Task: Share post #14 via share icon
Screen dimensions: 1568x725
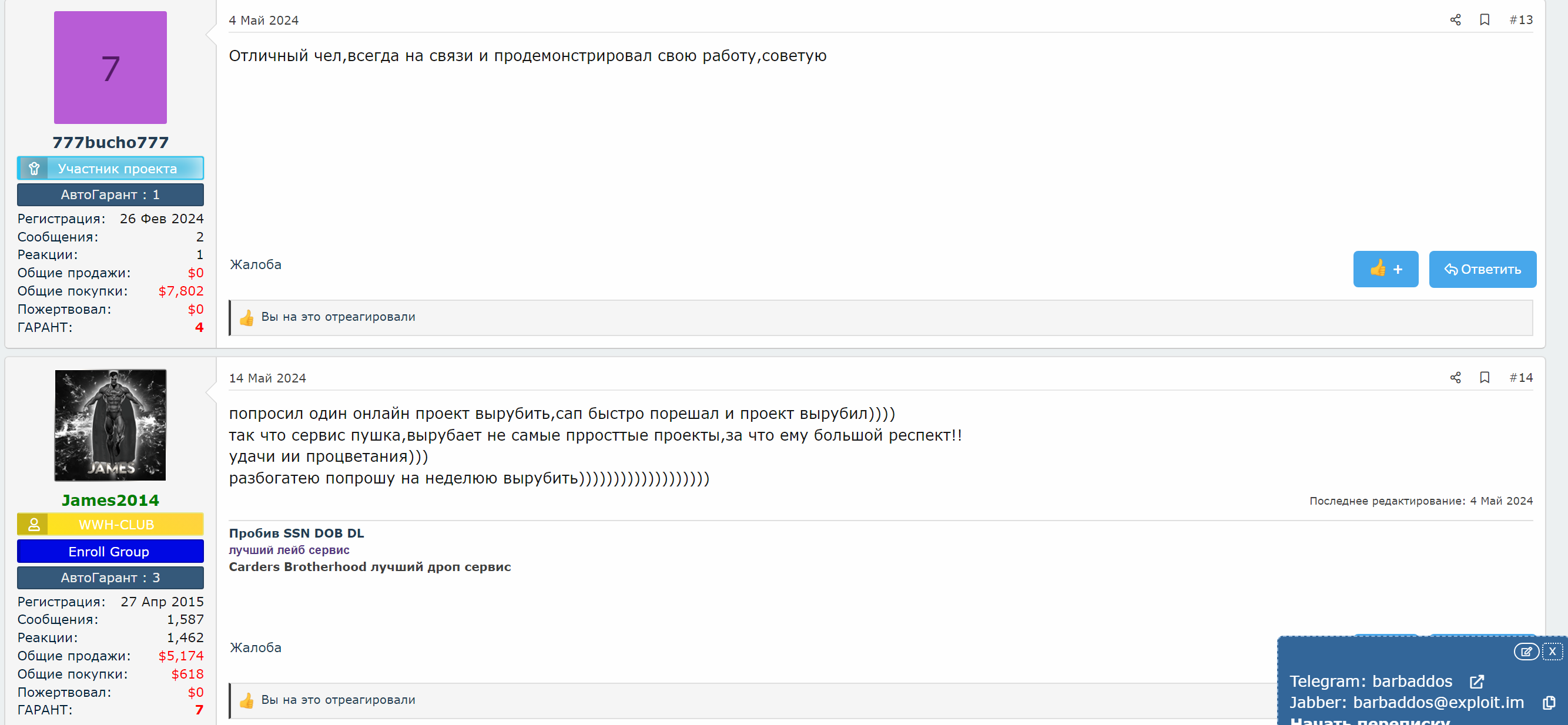Action: pos(1455,377)
